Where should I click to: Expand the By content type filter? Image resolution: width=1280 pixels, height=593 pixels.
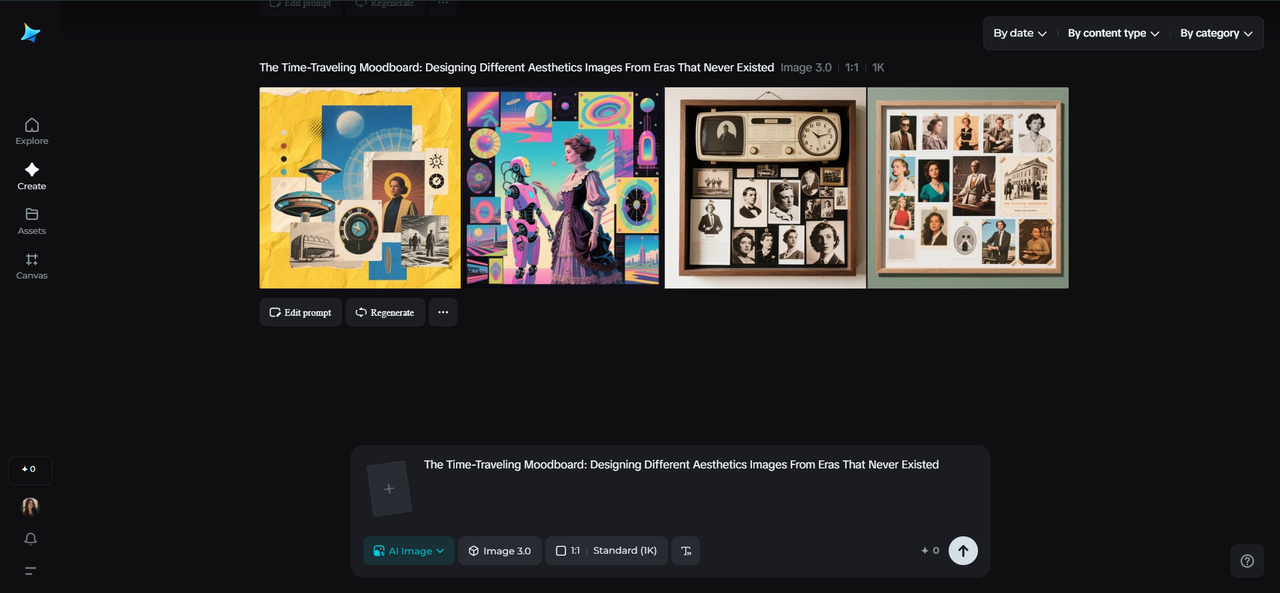pos(1113,33)
